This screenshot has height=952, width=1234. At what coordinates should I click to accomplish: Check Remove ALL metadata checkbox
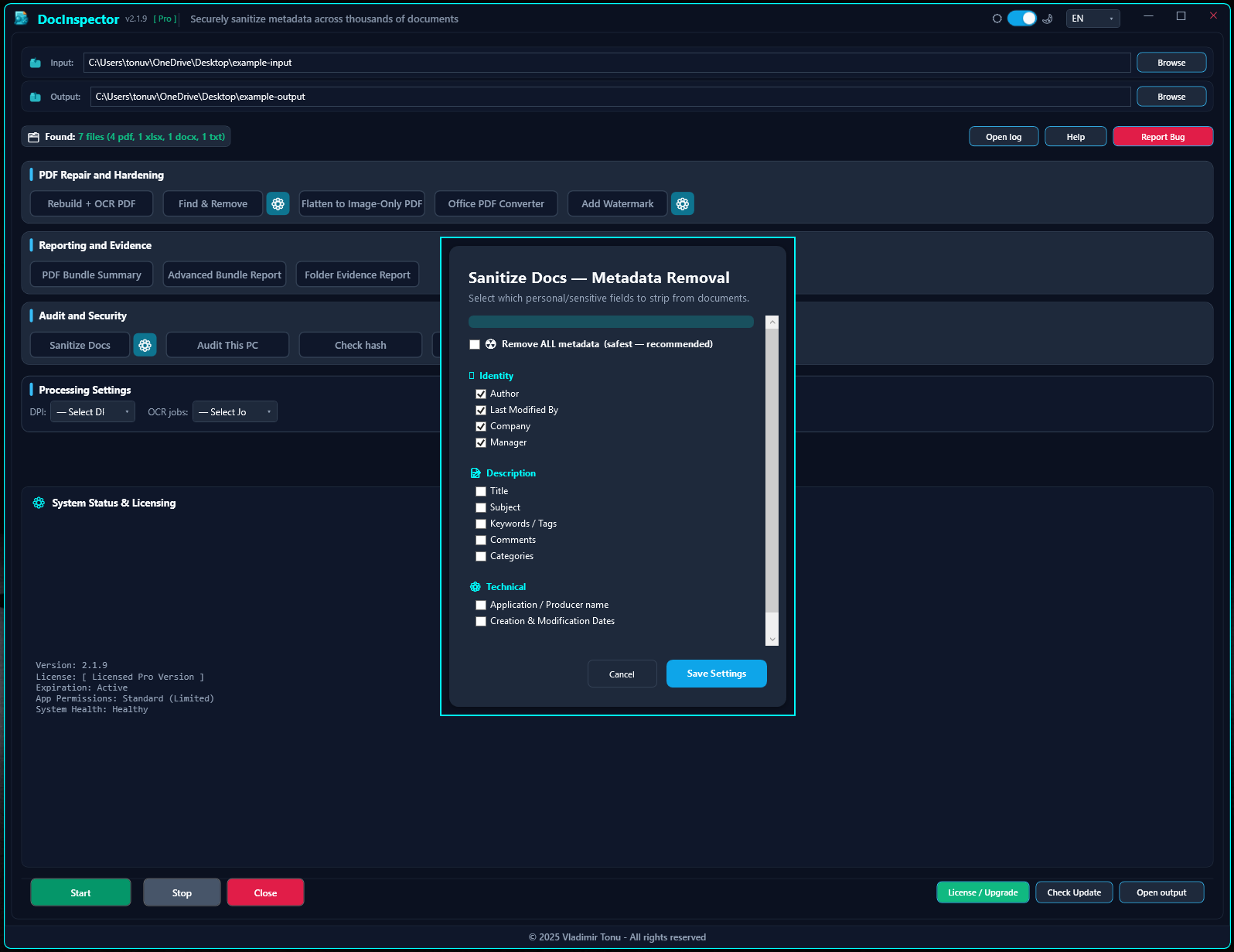point(475,344)
